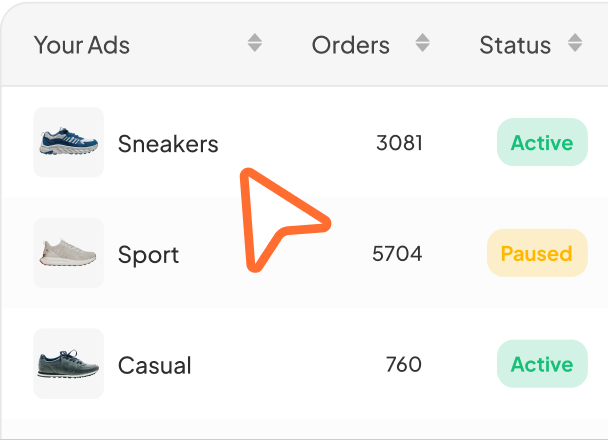This screenshot has width=608, height=440.
Task: Open the Sneakers ad name
Action: (168, 144)
